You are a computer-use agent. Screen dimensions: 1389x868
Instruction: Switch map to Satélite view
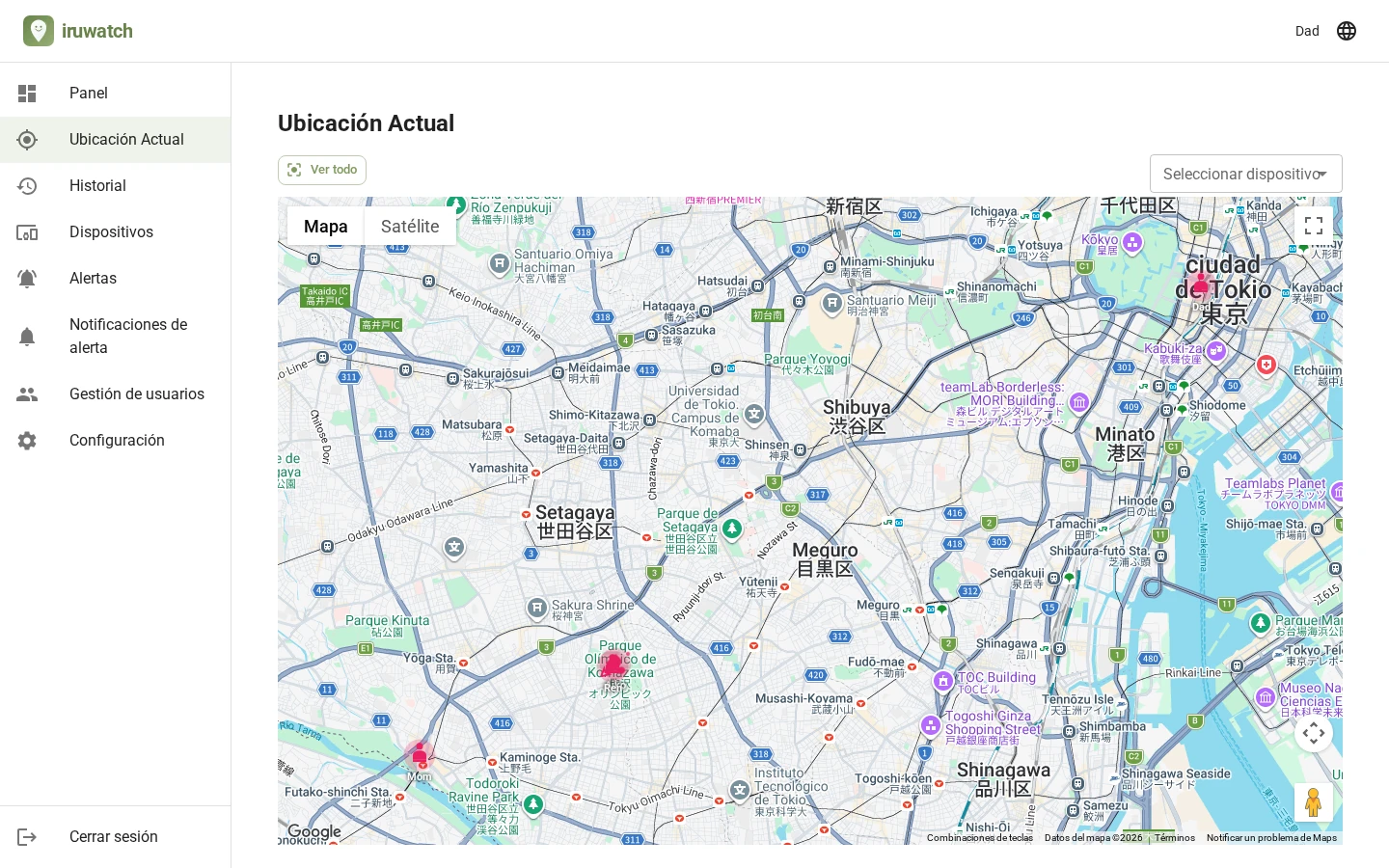click(410, 226)
